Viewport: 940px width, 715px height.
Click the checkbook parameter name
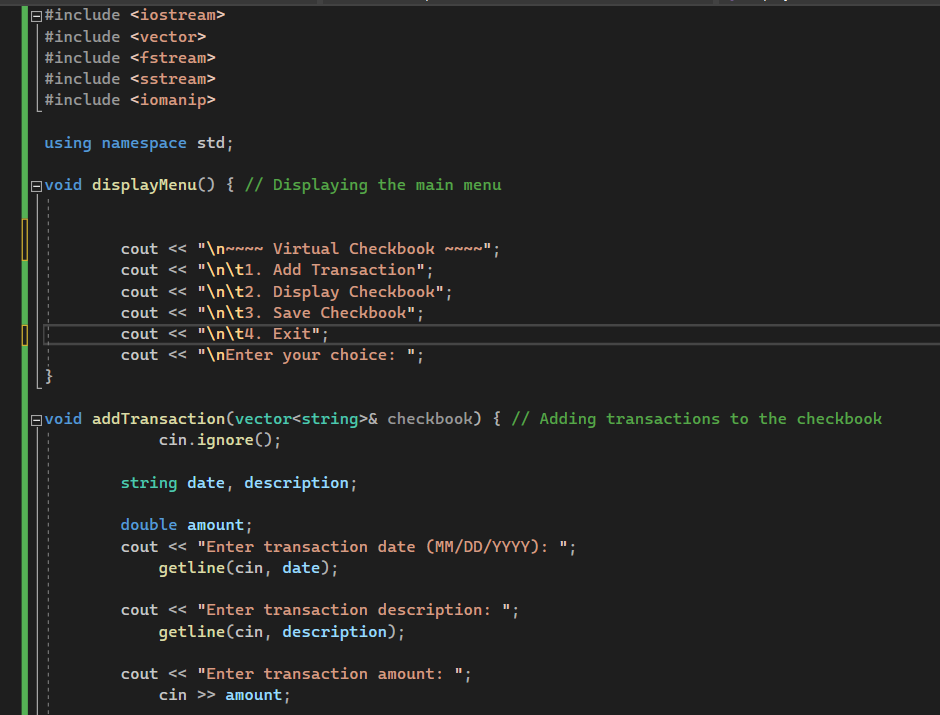432,418
